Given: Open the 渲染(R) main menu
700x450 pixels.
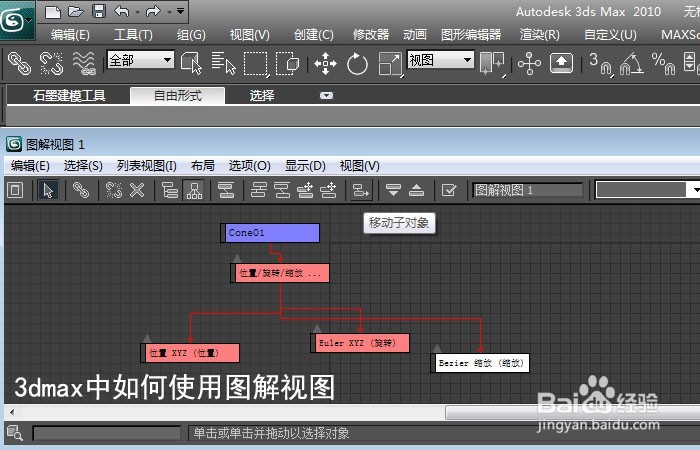Looking at the screenshot, I should tap(539, 35).
